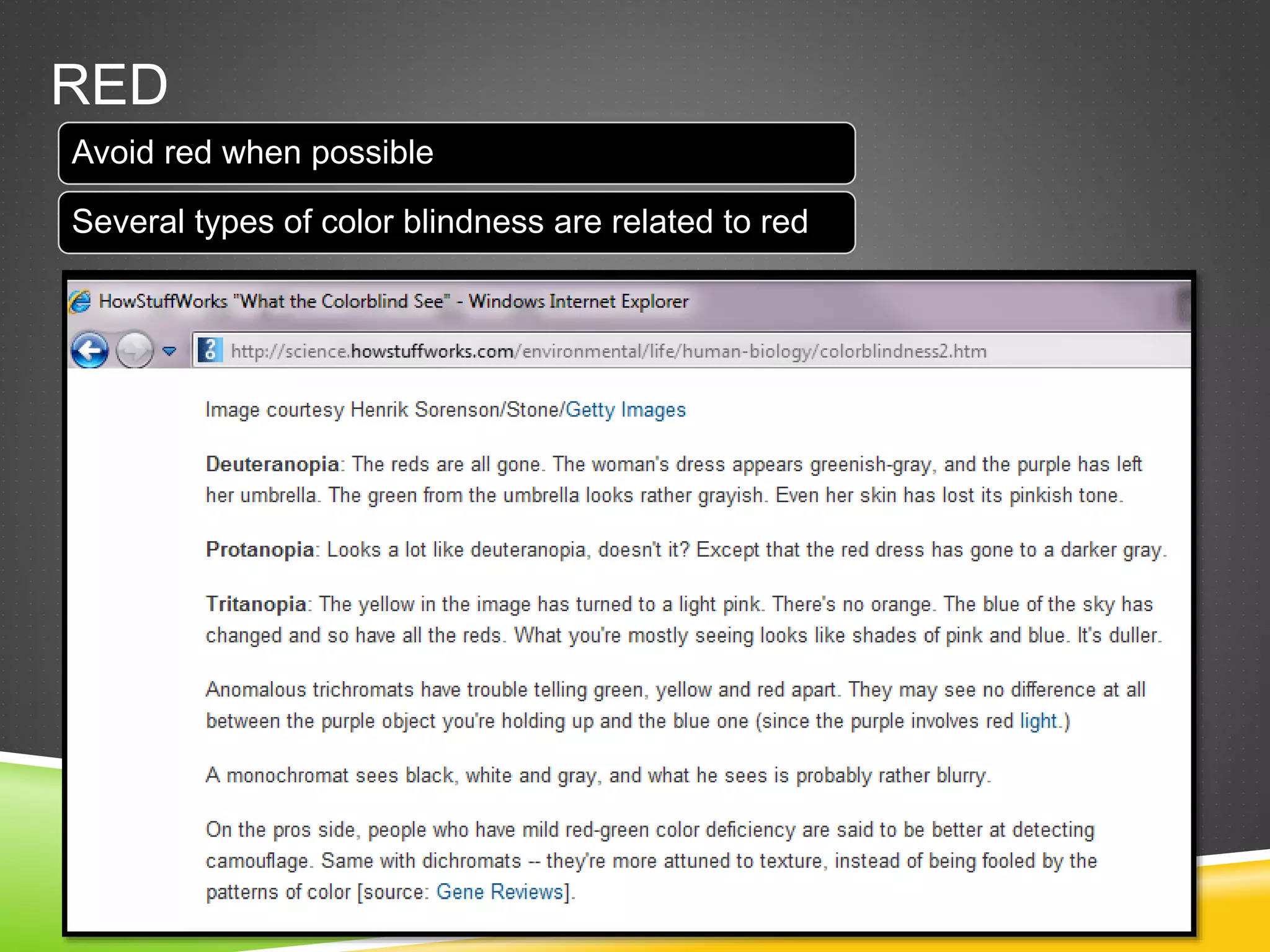
Task: Click the 'Avoid red when possible' text box
Action: (457, 153)
